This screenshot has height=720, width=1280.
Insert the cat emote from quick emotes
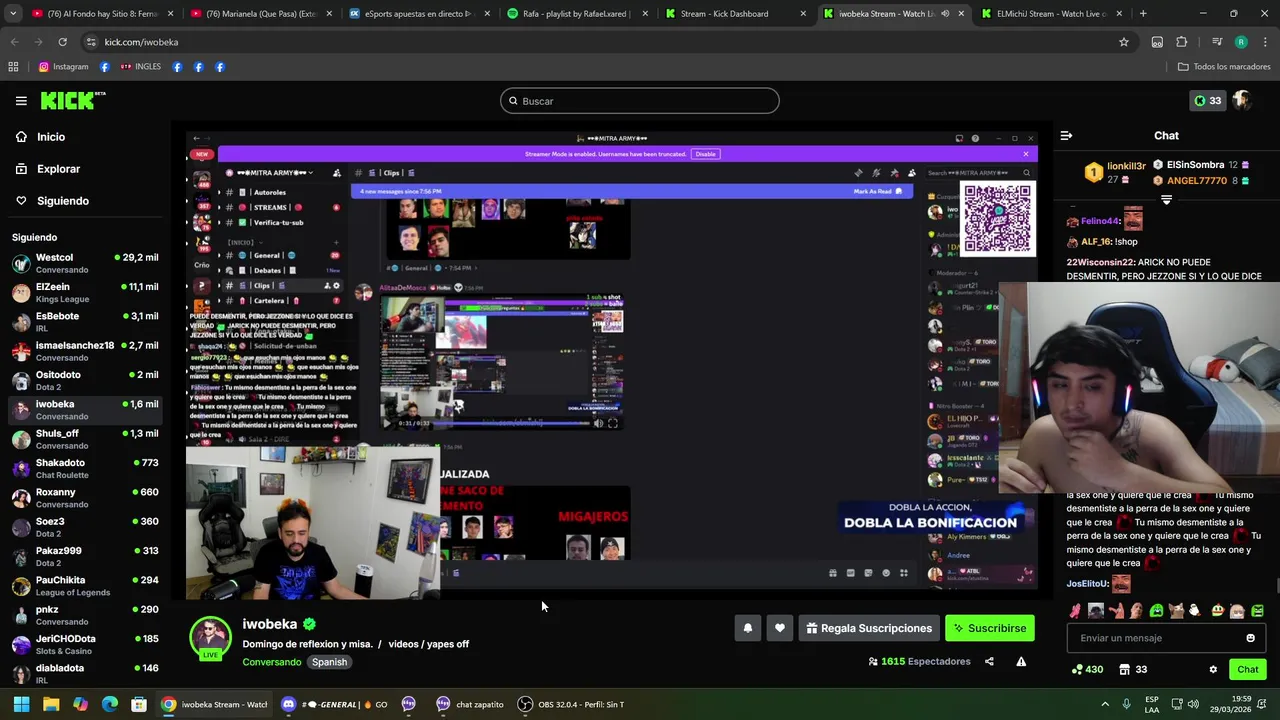click(x=1177, y=610)
